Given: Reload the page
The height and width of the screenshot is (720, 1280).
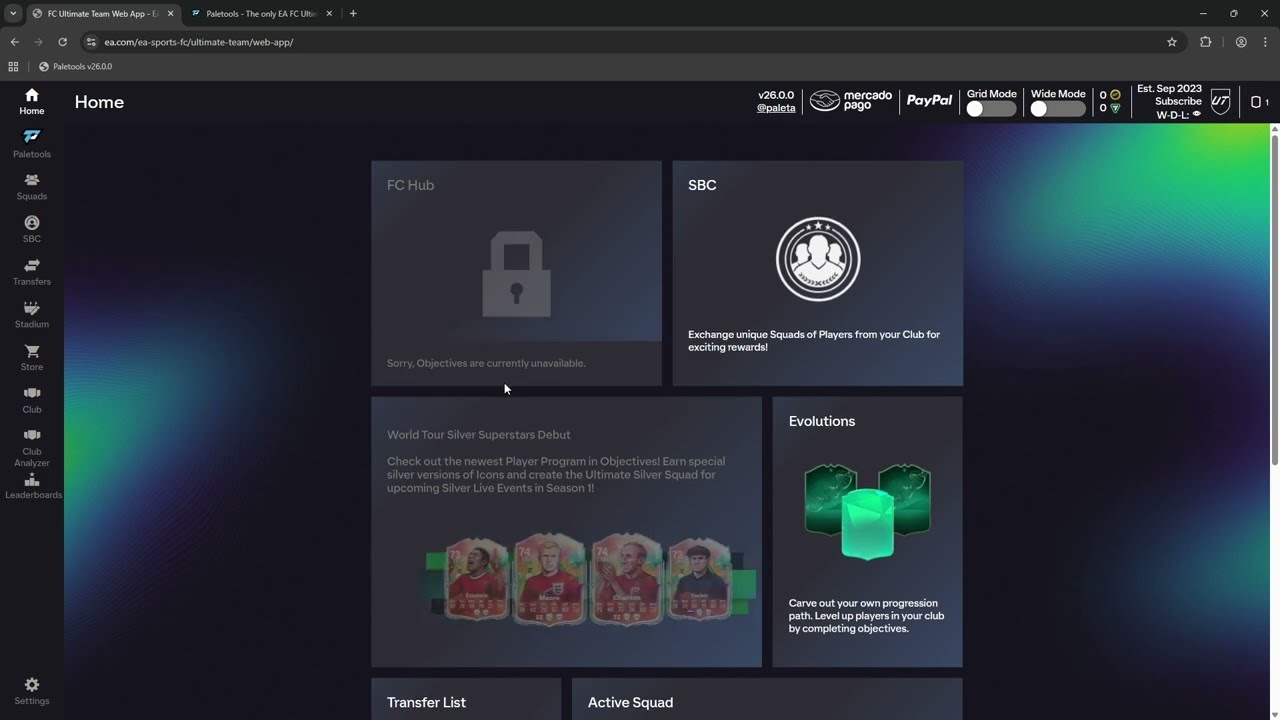Looking at the screenshot, I should click(62, 42).
